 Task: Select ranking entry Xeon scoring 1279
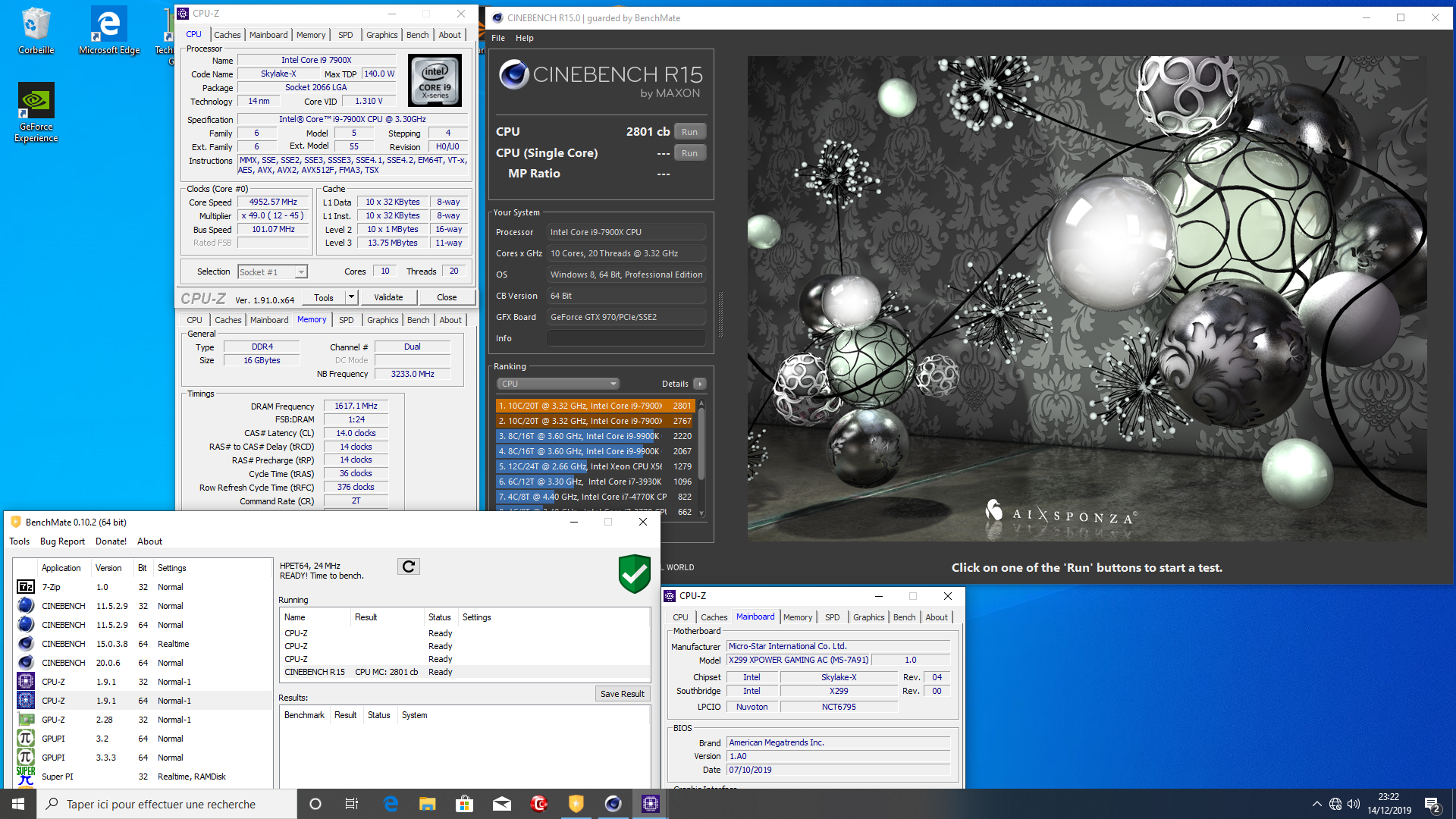[x=595, y=466]
